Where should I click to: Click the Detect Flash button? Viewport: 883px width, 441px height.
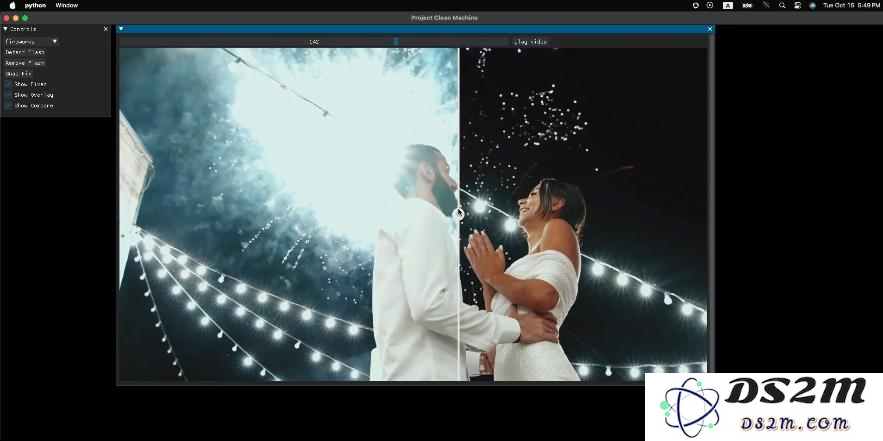(x=25, y=52)
